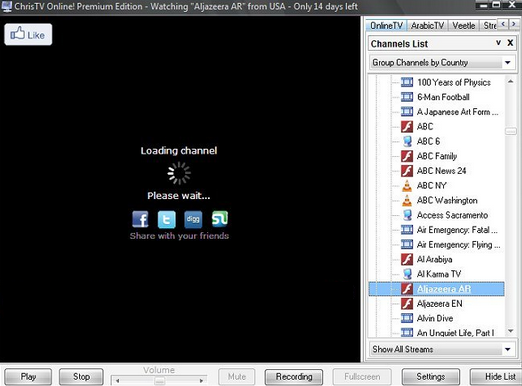Click the tab strip right arrow
The height and width of the screenshot is (386, 522).
pos(513,24)
